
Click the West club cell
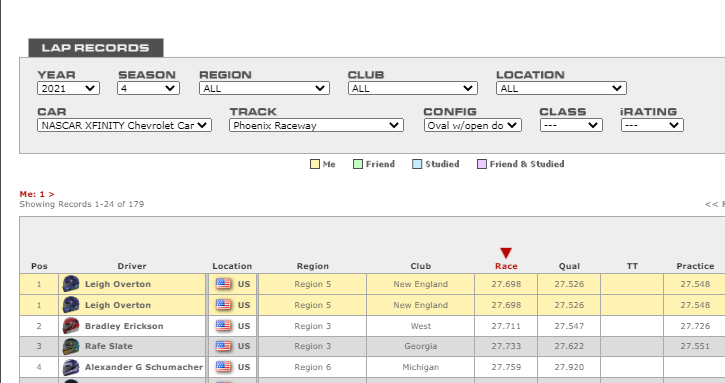tap(421, 326)
